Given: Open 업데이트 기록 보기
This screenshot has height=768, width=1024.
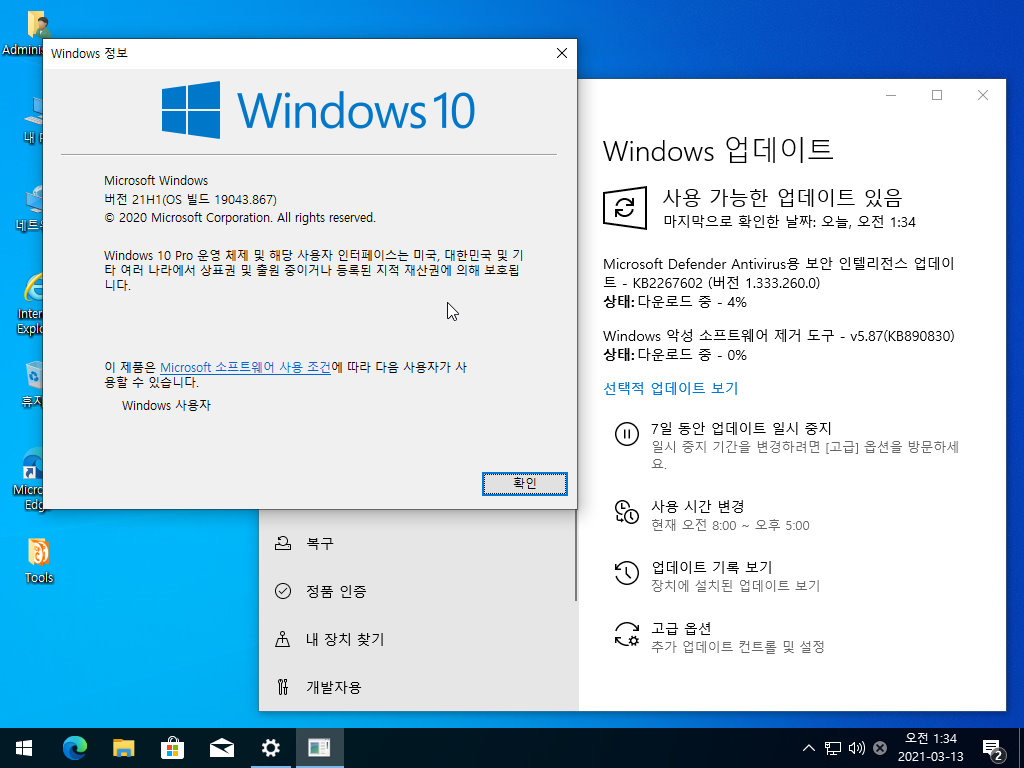Looking at the screenshot, I should click(x=711, y=567).
